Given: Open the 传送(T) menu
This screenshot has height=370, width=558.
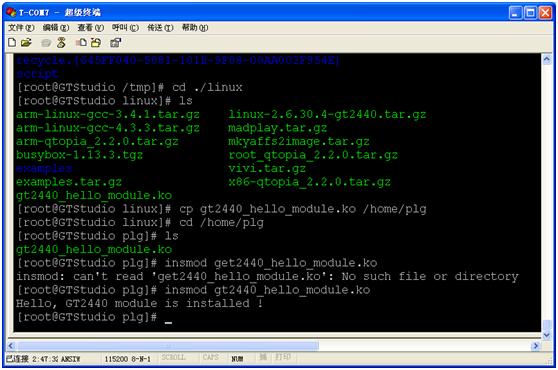Looking at the screenshot, I should (160, 28).
